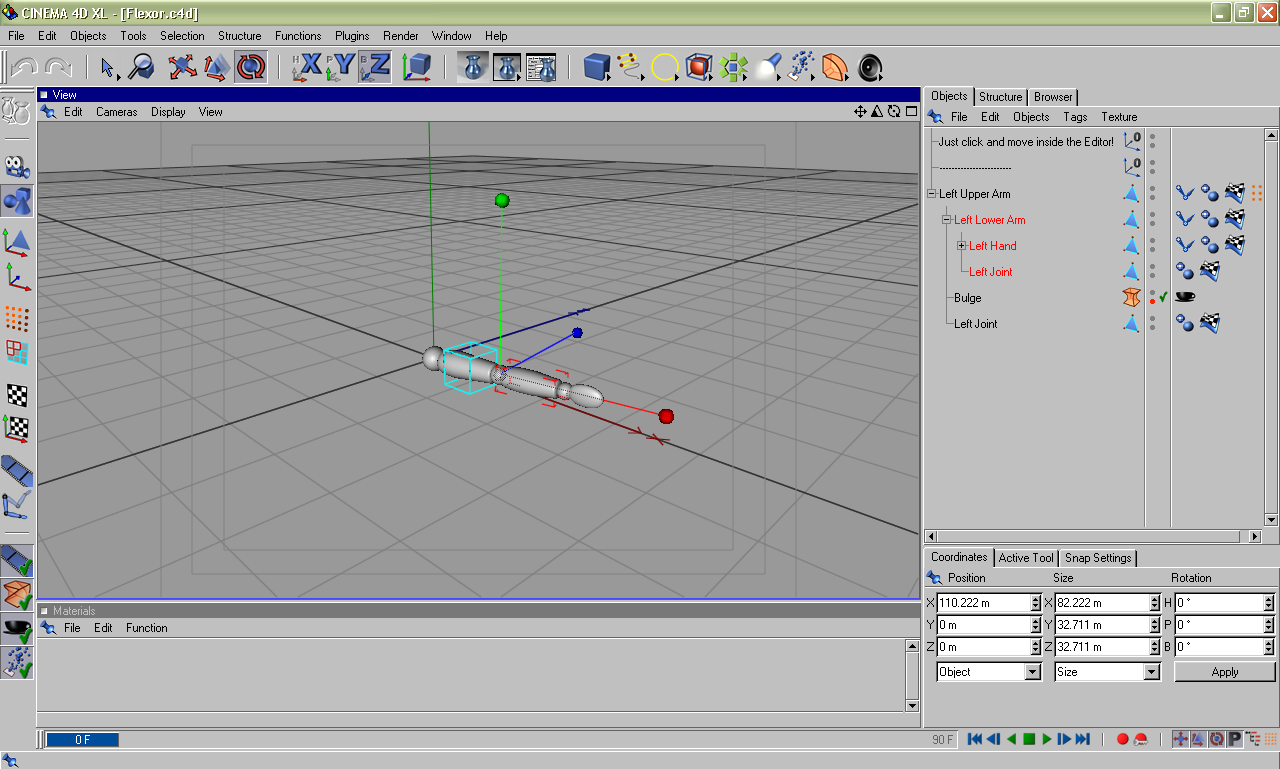
Task: Select the Animation filmstrip tool icon
Action: [17, 470]
